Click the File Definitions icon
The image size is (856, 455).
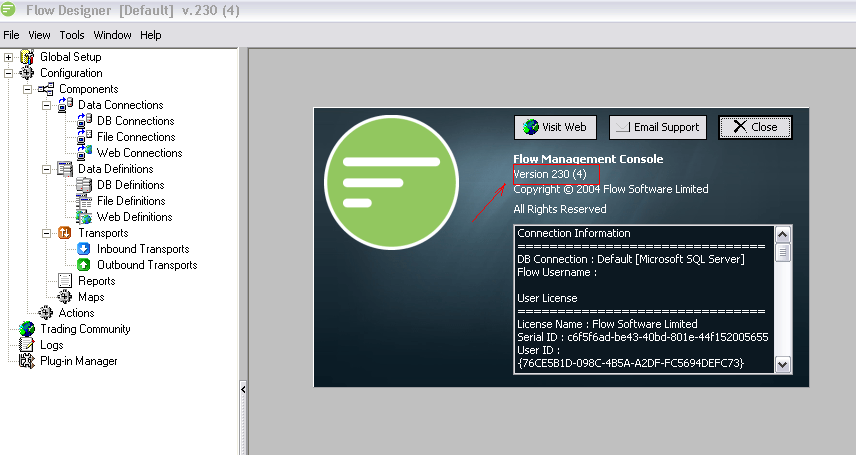pyautogui.click(x=84, y=200)
